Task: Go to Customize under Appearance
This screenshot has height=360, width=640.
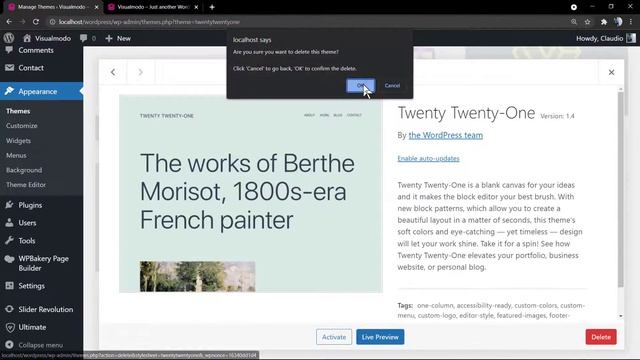Action: click(22, 126)
